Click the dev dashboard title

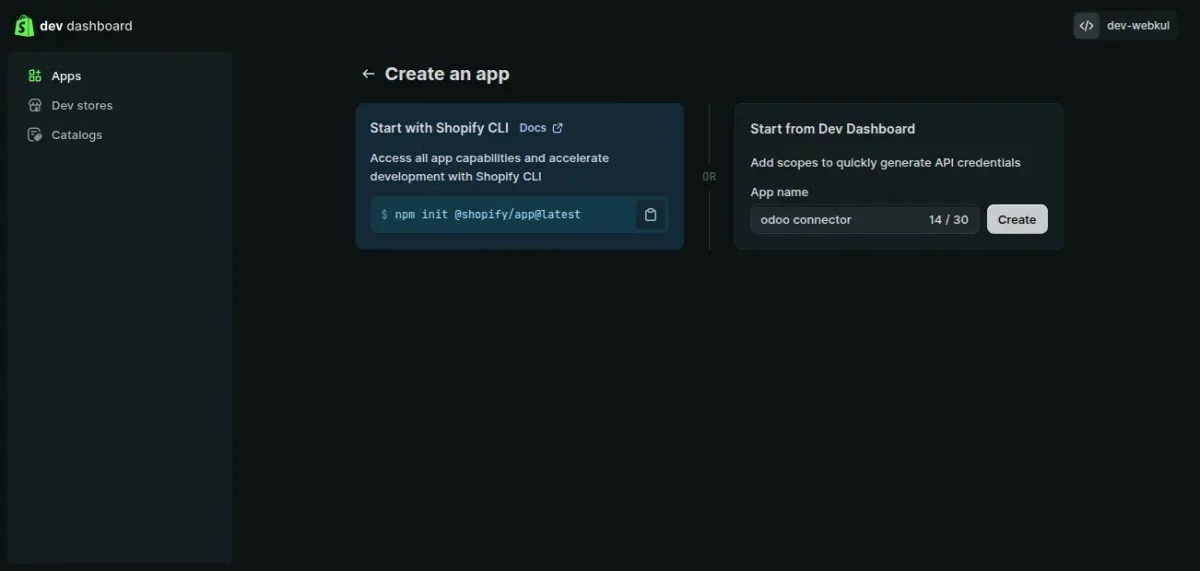click(86, 26)
